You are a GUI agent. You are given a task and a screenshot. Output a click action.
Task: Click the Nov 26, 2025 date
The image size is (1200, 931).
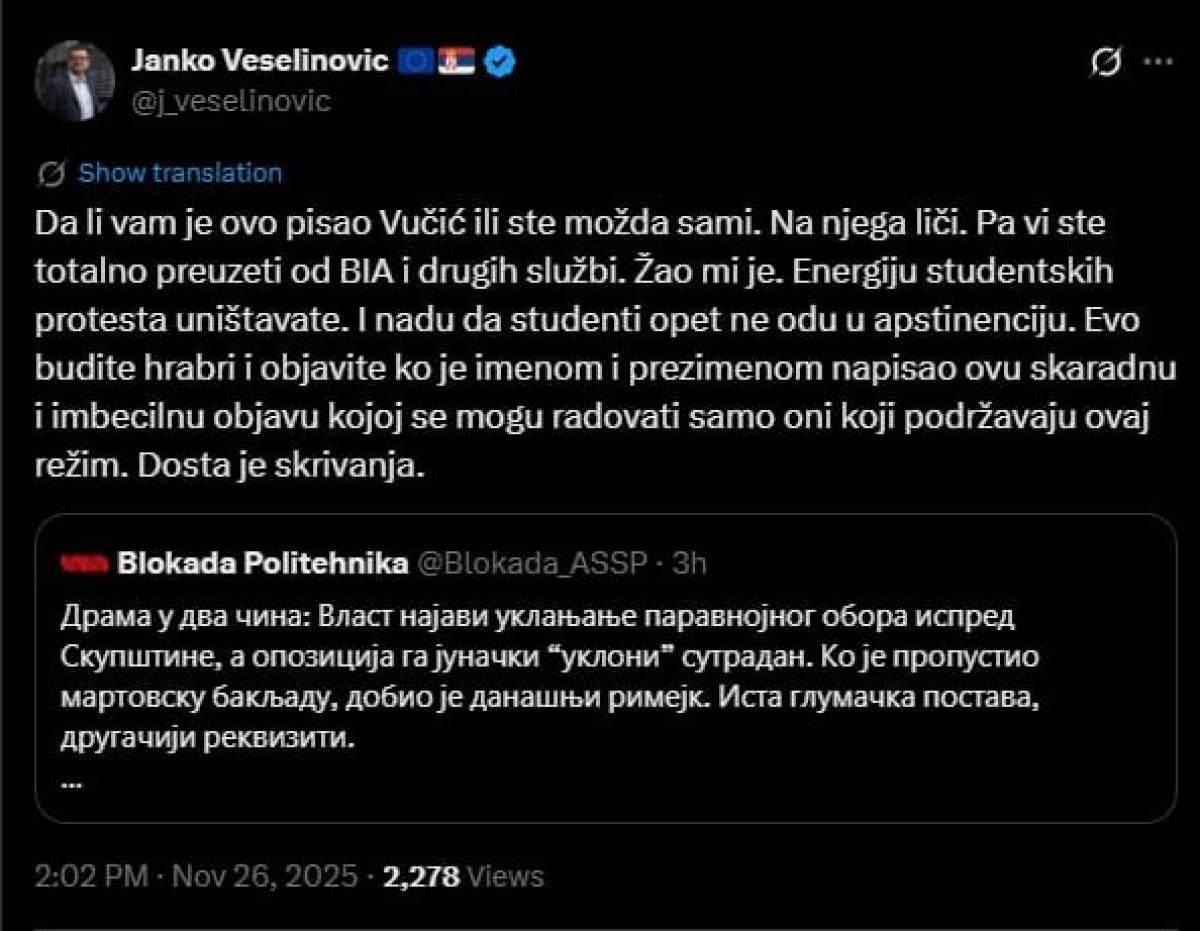click(263, 877)
